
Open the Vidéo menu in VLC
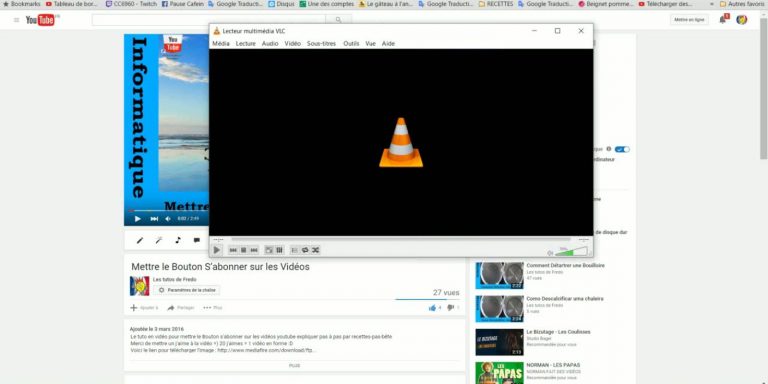pos(292,44)
